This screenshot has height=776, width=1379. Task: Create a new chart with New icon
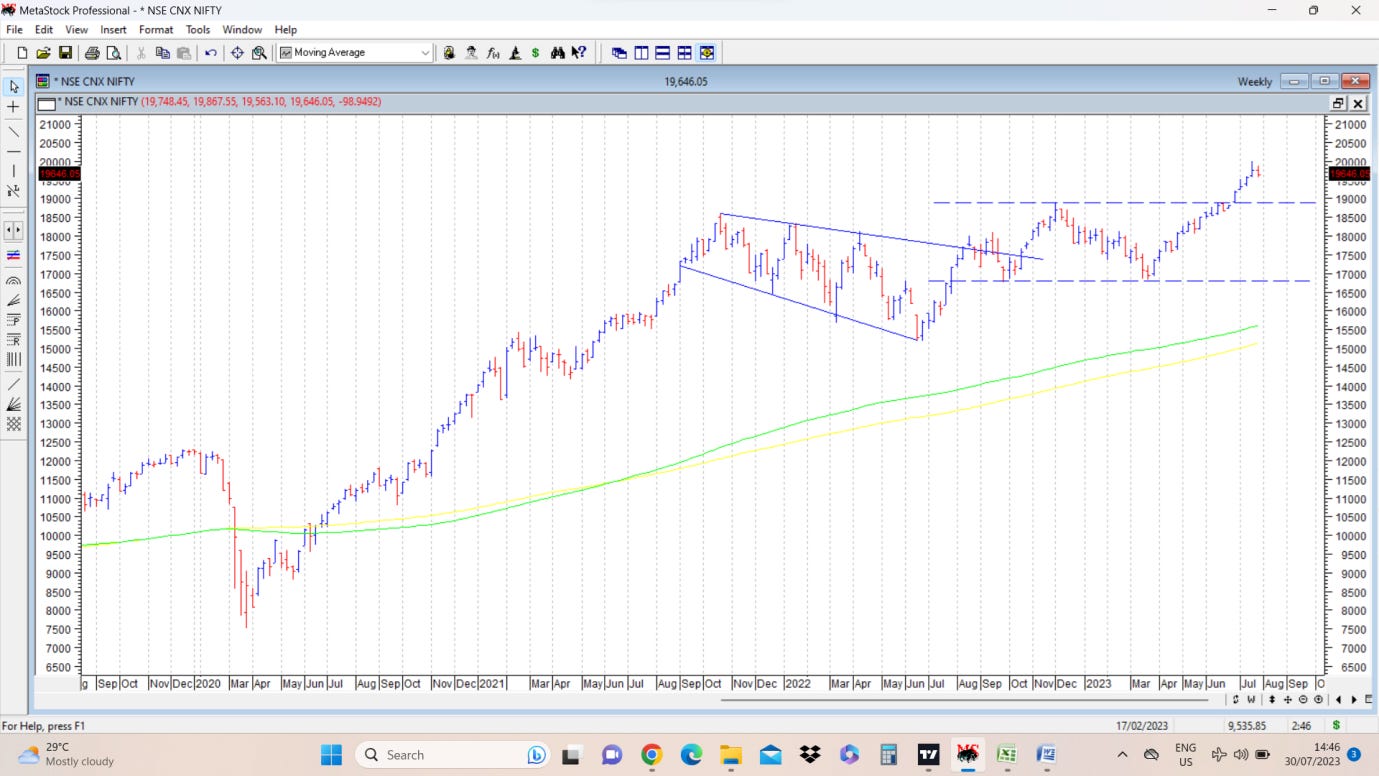pyautogui.click(x=22, y=53)
